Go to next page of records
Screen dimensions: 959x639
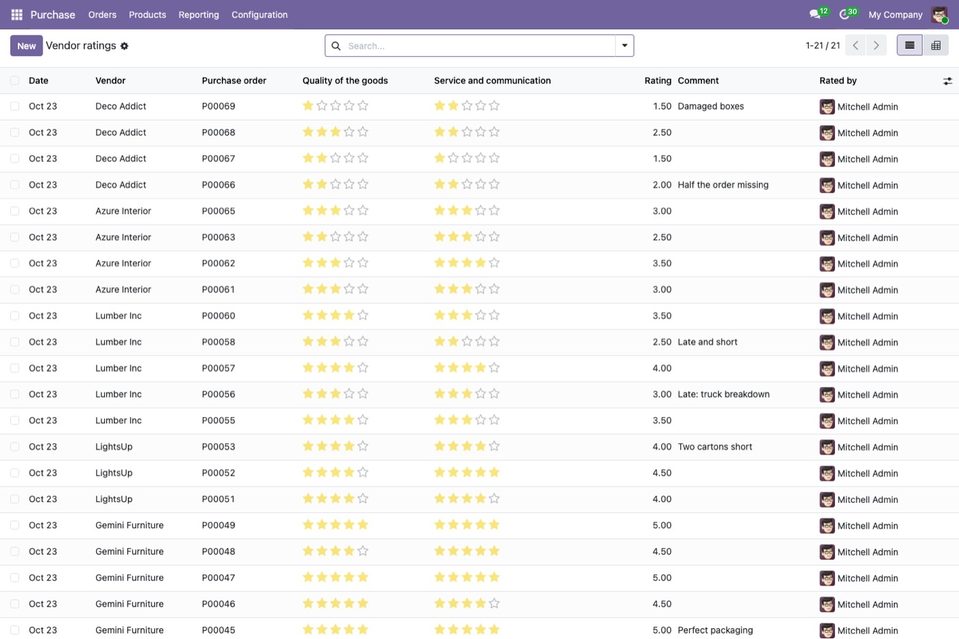tap(876, 45)
